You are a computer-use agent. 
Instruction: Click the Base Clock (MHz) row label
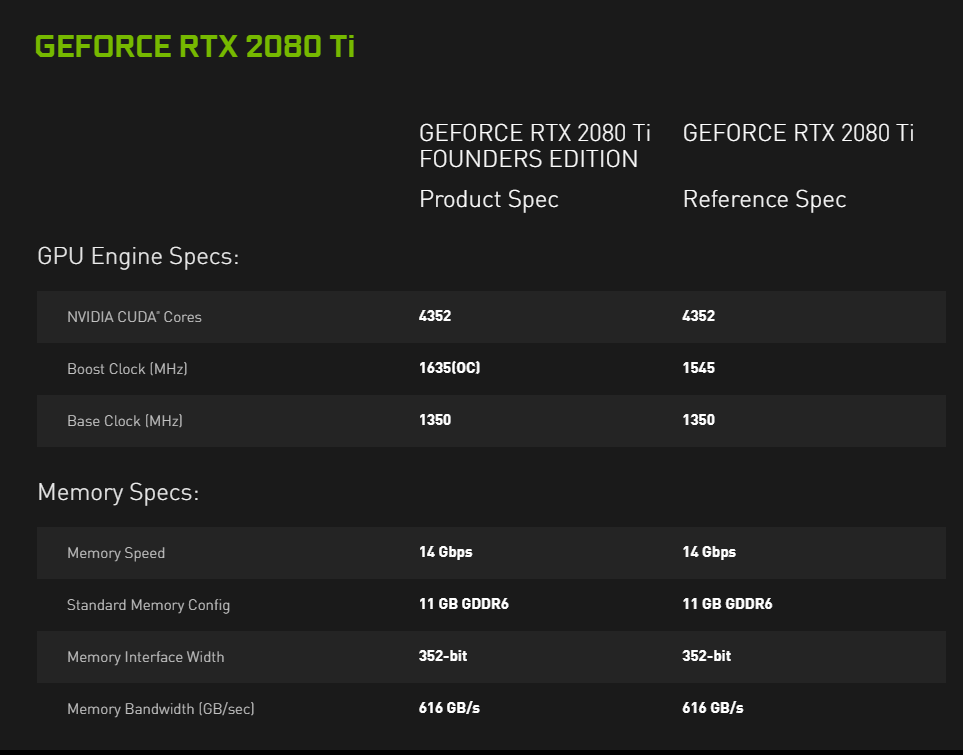[x=124, y=421]
